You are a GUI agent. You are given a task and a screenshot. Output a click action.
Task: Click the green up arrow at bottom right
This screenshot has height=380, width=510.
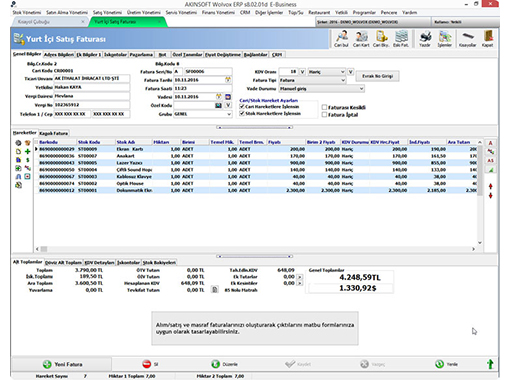point(490,364)
